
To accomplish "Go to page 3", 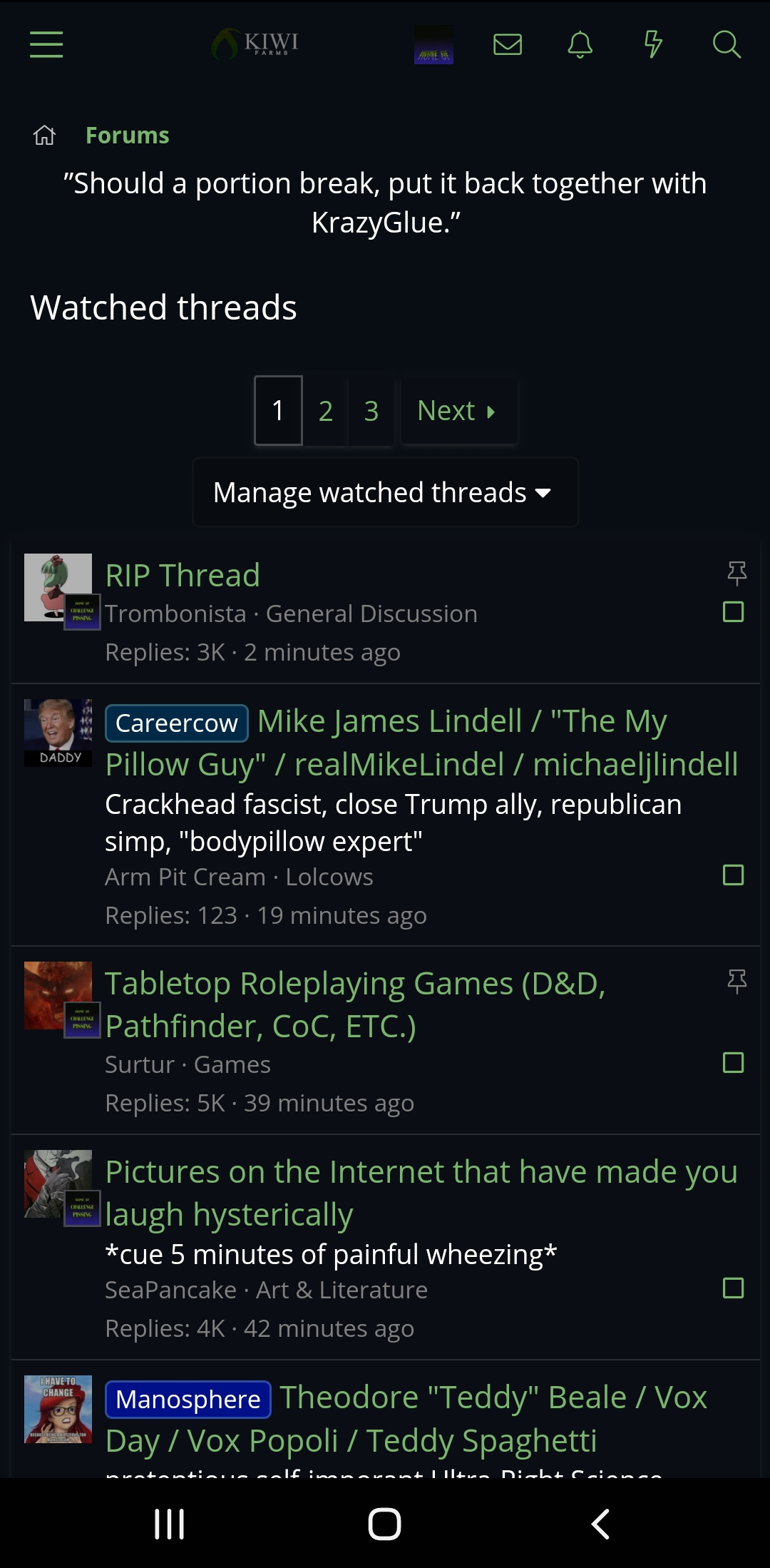I will pos(371,410).
